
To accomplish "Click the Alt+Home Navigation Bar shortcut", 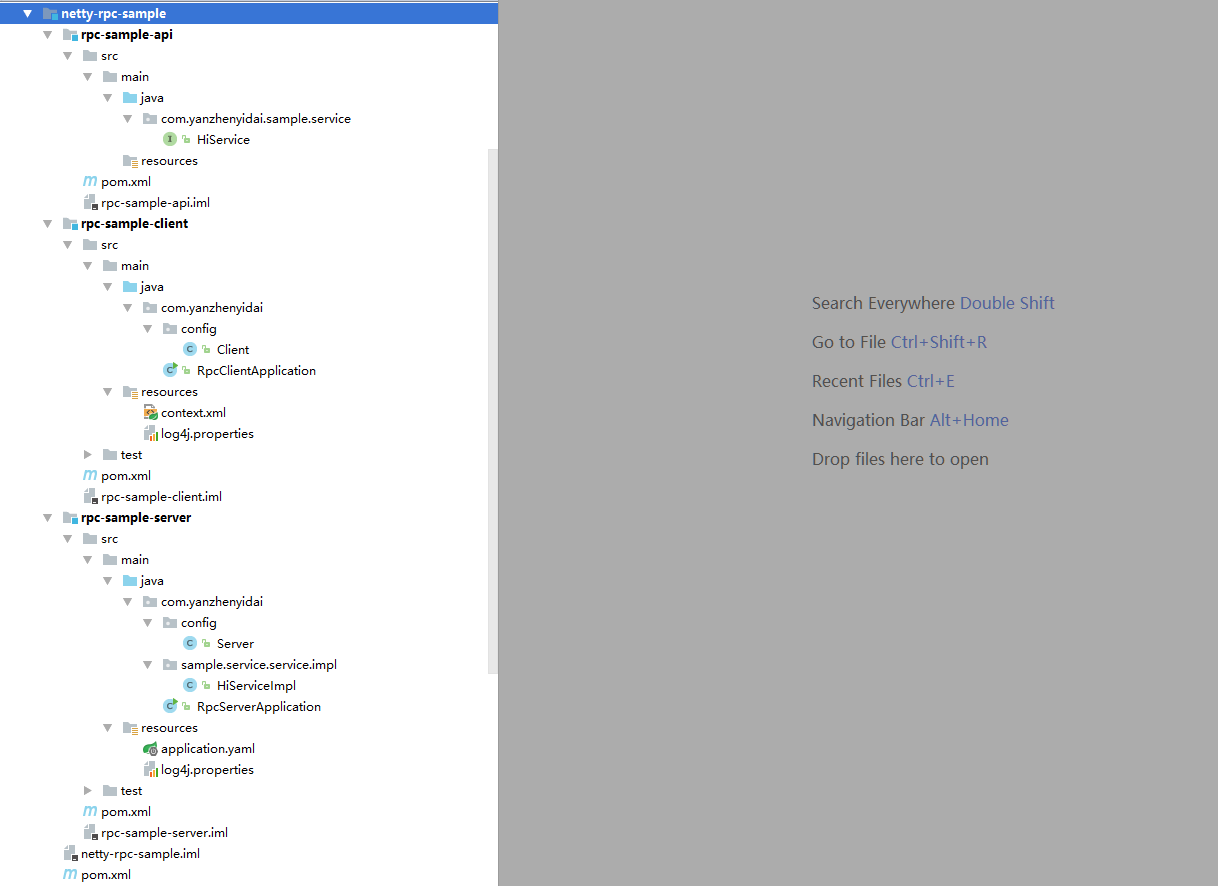I will [968, 419].
